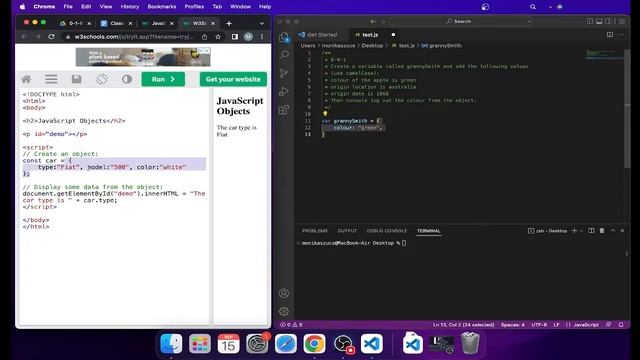640x360 pixels.
Task: Toggle VS Code secondary sidebar layout
Action: point(609,21)
